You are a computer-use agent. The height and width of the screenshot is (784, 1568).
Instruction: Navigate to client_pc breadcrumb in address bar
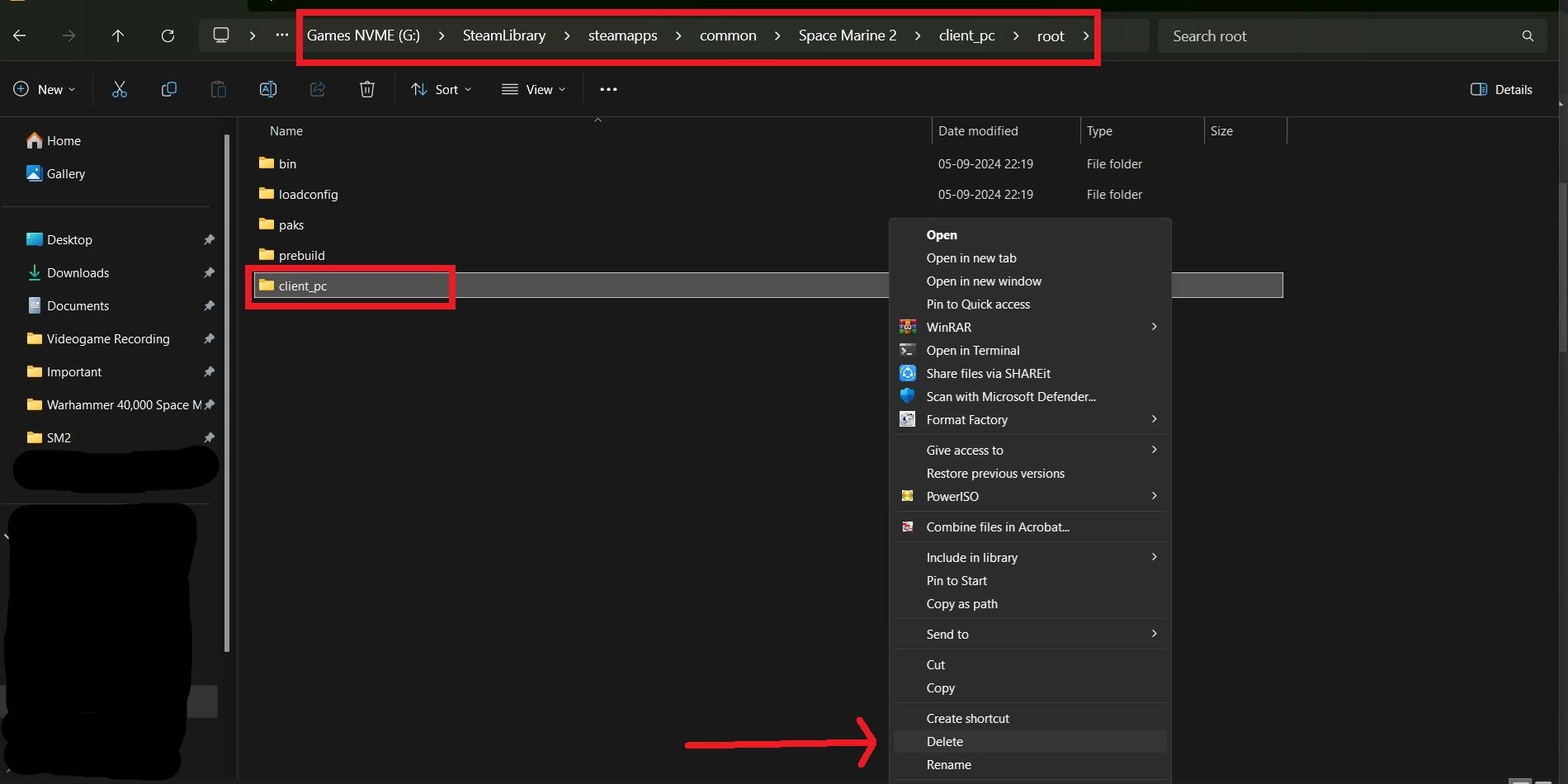click(967, 35)
